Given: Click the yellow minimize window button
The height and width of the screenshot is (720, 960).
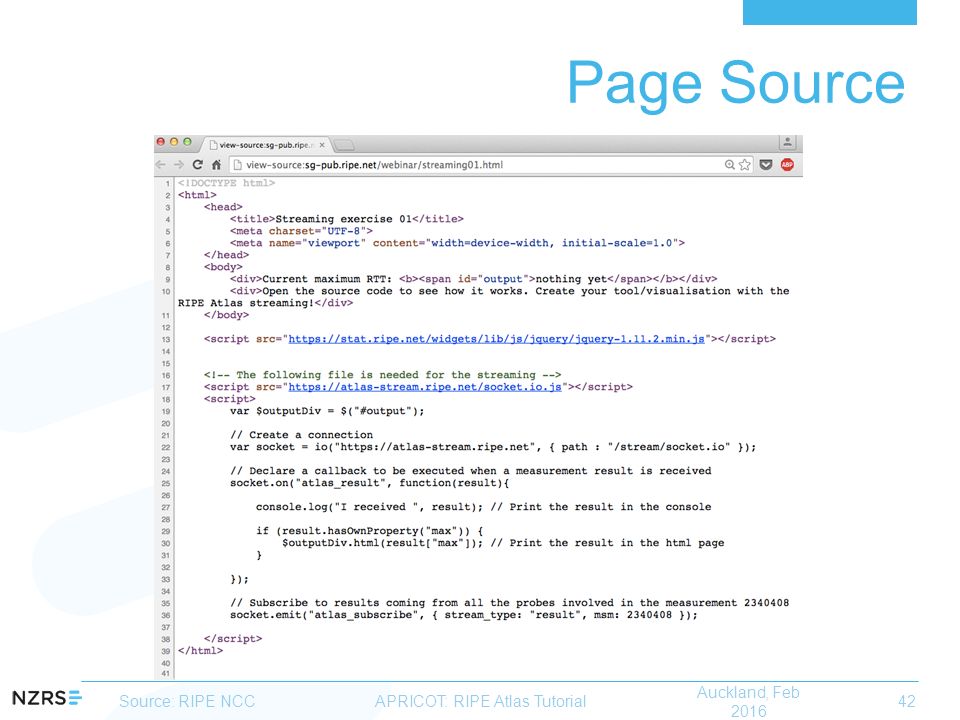Looking at the screenshot, I should [x=174, y=142].
